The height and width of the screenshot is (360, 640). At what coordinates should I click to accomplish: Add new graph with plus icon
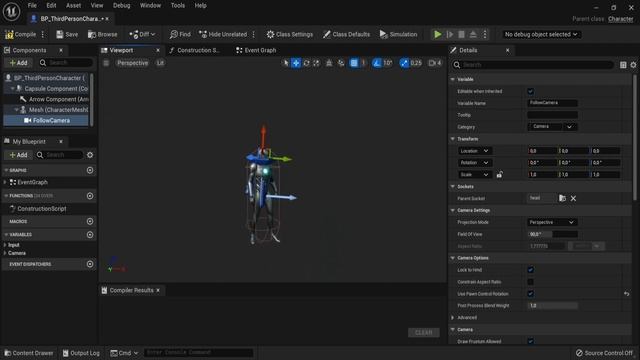[x=90, y=170]
